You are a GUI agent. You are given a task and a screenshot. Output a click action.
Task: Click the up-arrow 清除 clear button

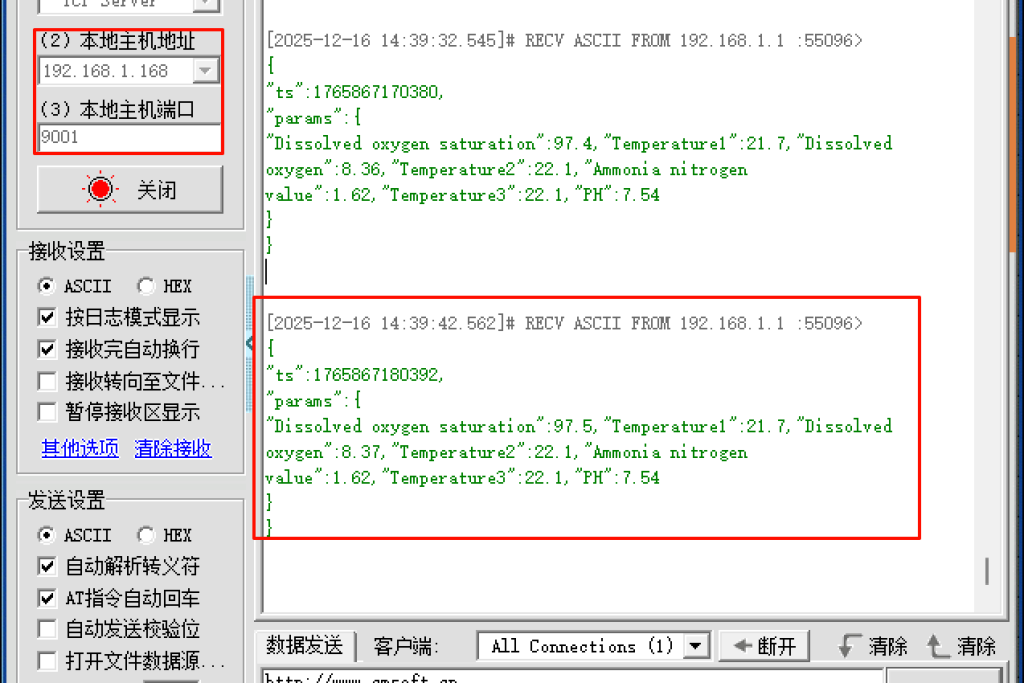pos(961,646)
